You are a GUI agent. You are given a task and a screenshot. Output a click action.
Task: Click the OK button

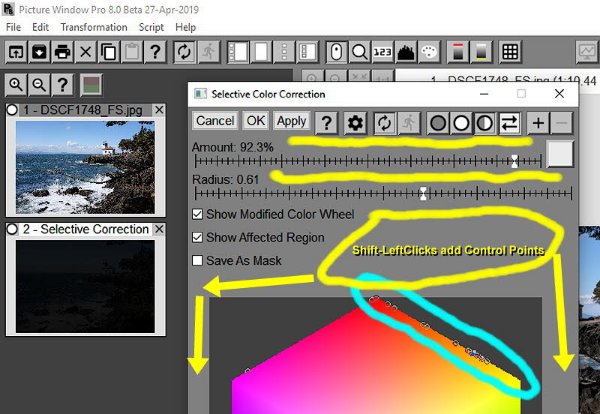256,121
